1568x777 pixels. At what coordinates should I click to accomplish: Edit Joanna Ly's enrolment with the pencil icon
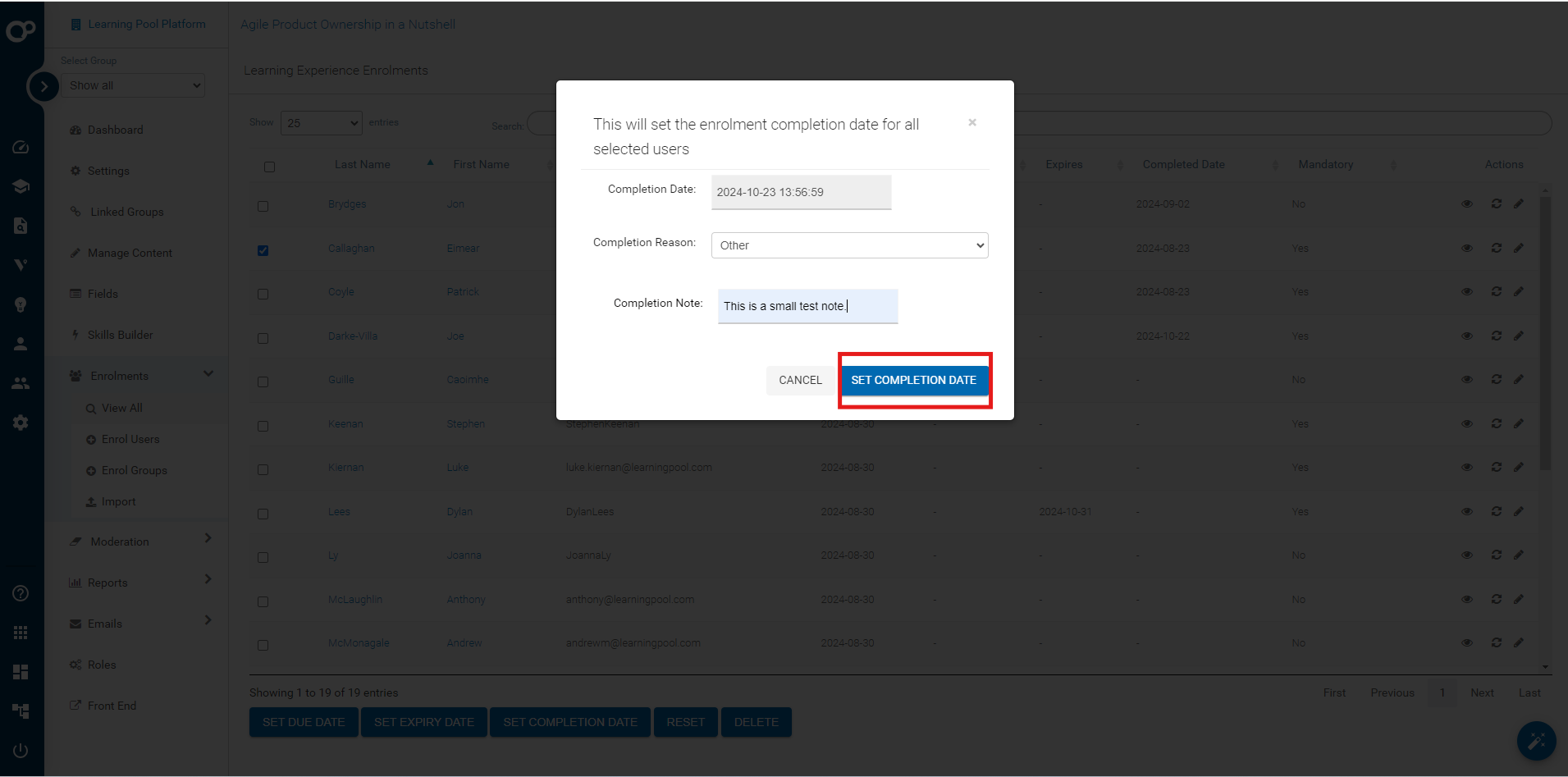(1519, 555)
